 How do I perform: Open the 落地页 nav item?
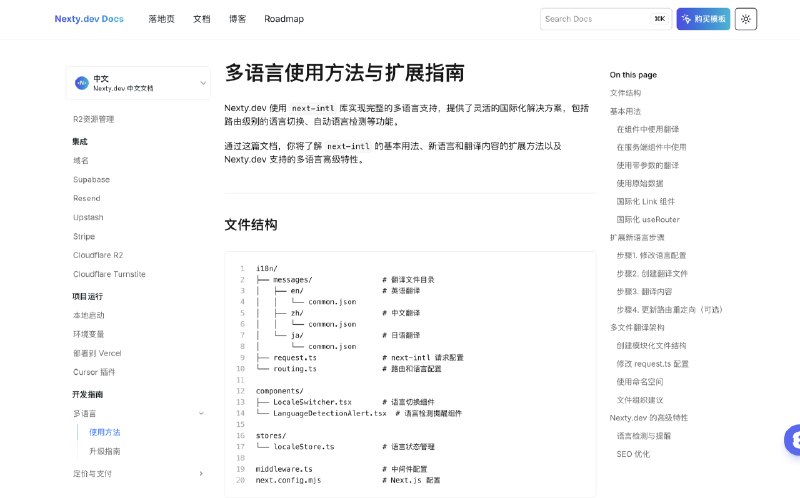point(161,19)
